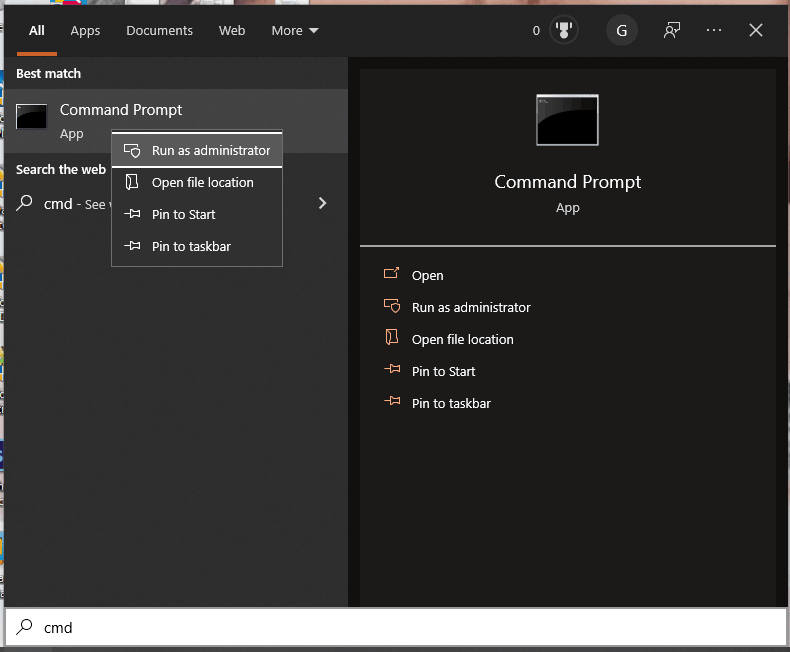This screenshot has height=652, width=790.
Task: Open the three-dots options menu
Action: point(713,30)
